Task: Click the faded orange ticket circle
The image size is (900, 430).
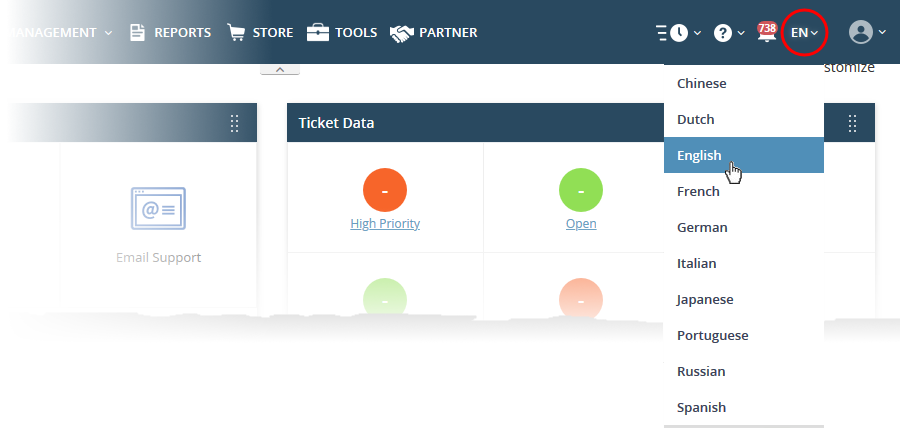Action: [581, 299]
